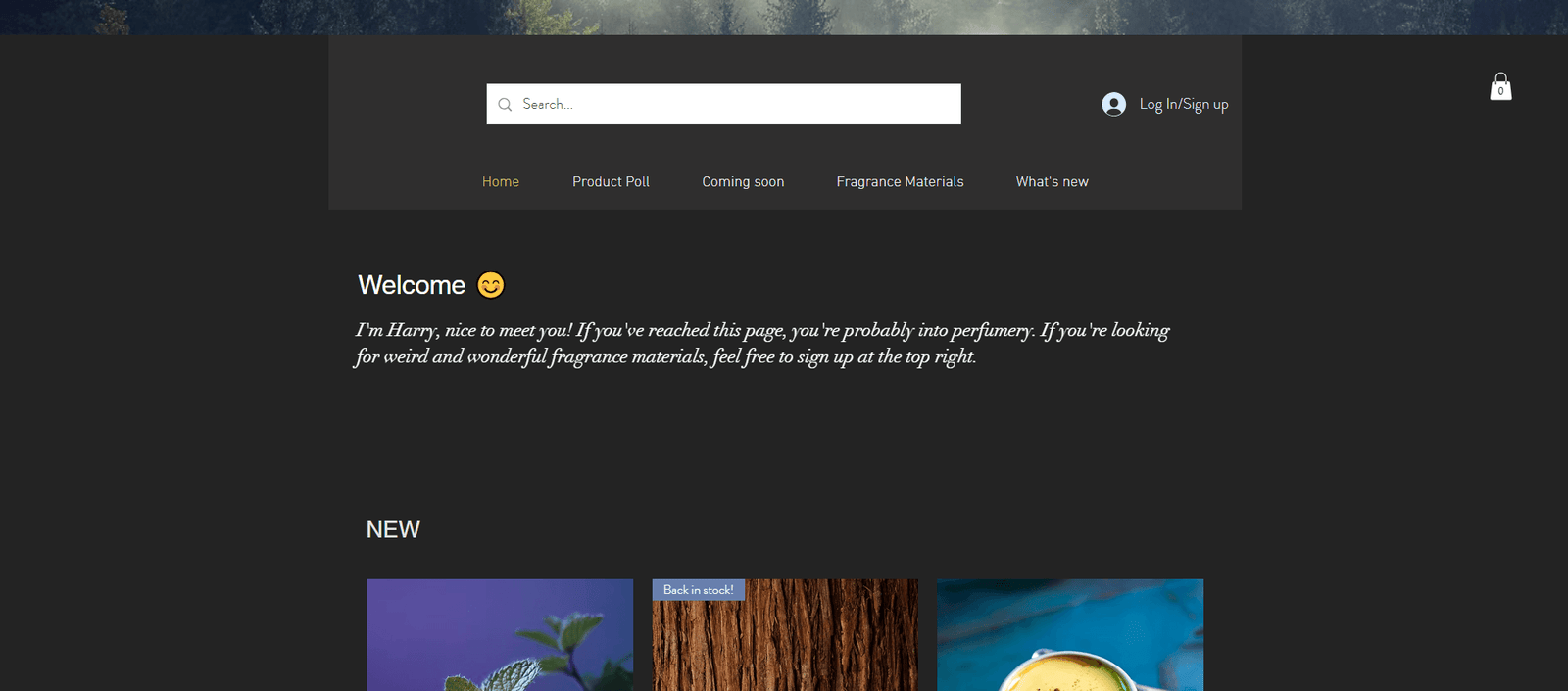Open the wood bark product thumbnail
1568x691 pixels.
tap(785, 635)
